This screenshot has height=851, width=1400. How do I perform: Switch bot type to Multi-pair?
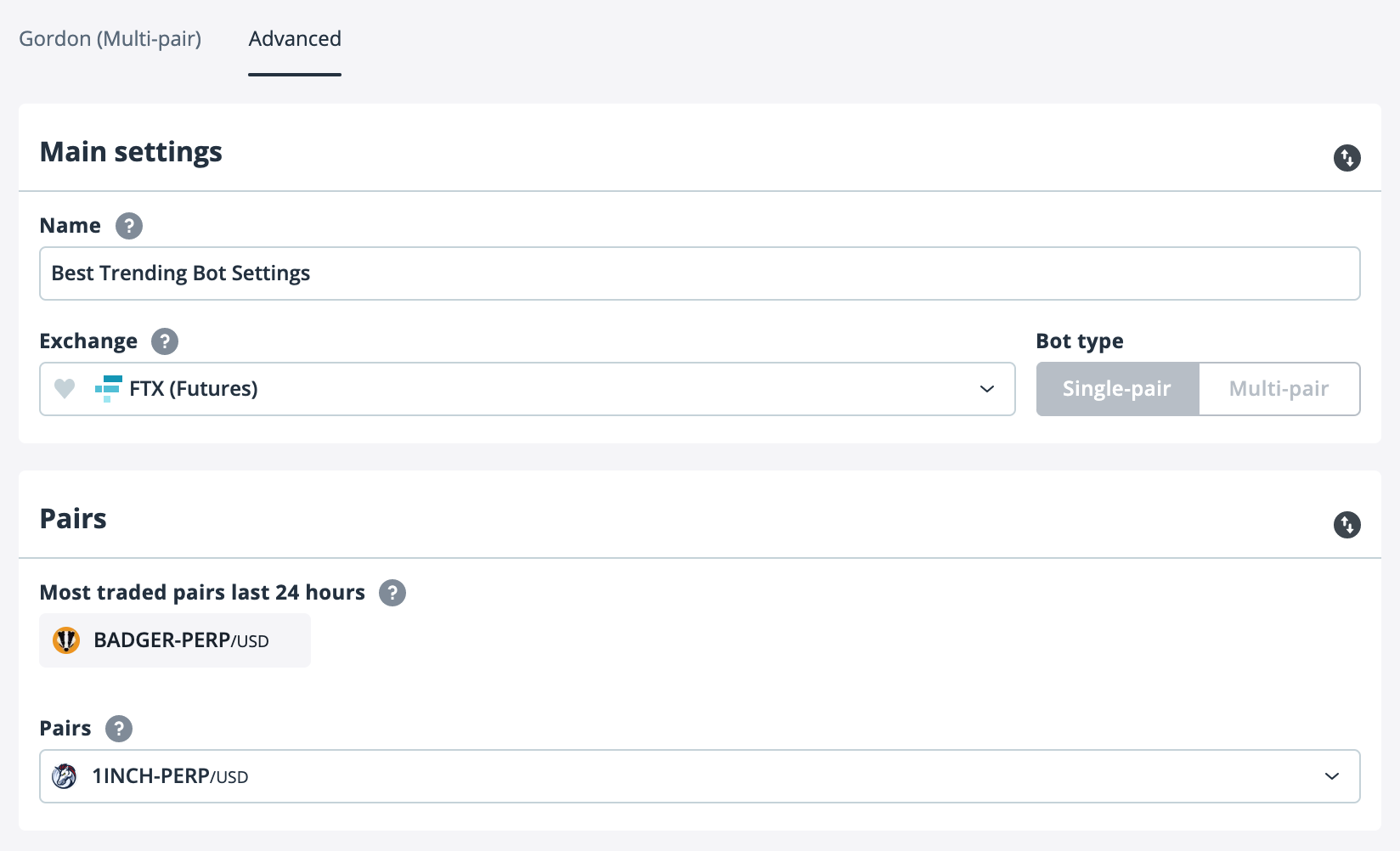coord(1279,389)
